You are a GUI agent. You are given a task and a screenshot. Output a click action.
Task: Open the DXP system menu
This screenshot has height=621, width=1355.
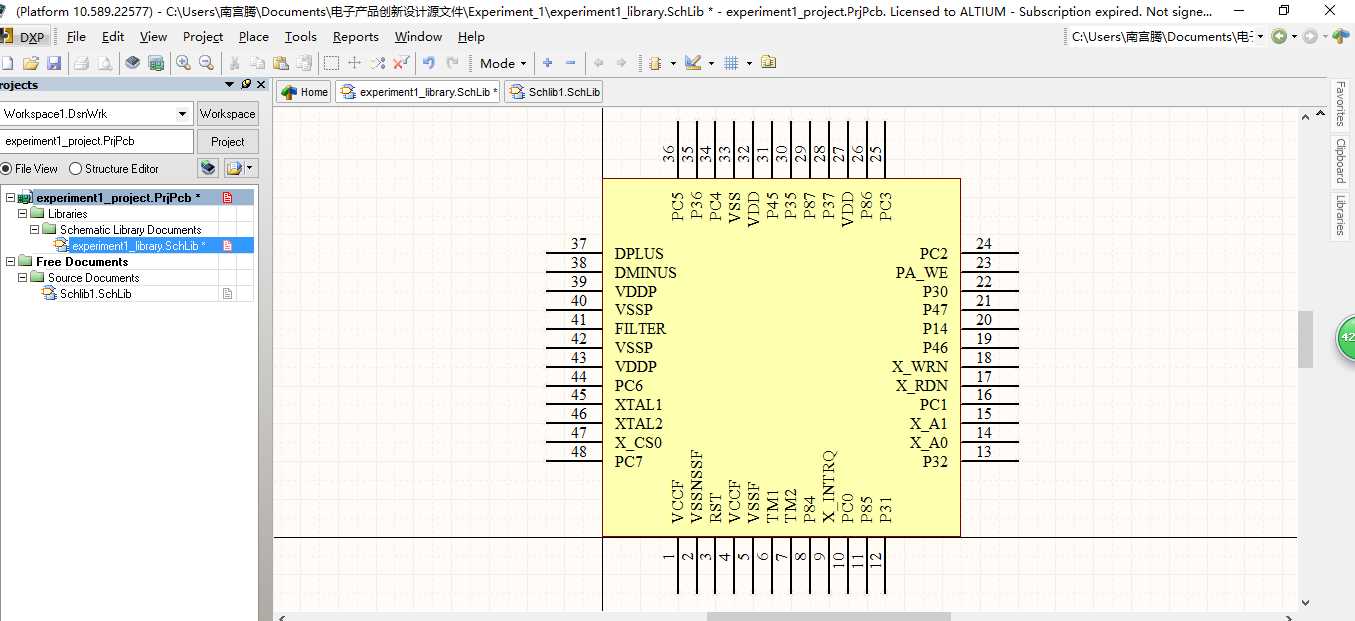pyautogui.click(x=23, y=37)
